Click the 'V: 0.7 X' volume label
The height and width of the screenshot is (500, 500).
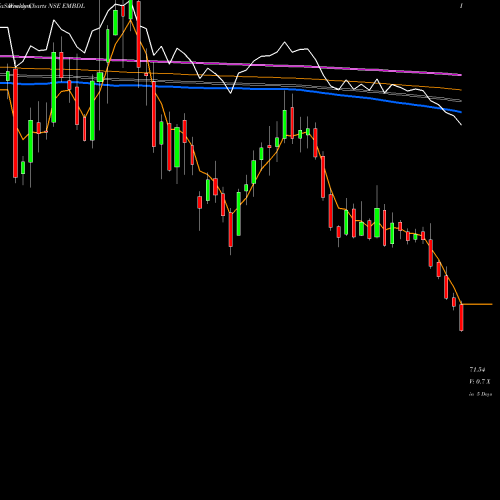480,382
